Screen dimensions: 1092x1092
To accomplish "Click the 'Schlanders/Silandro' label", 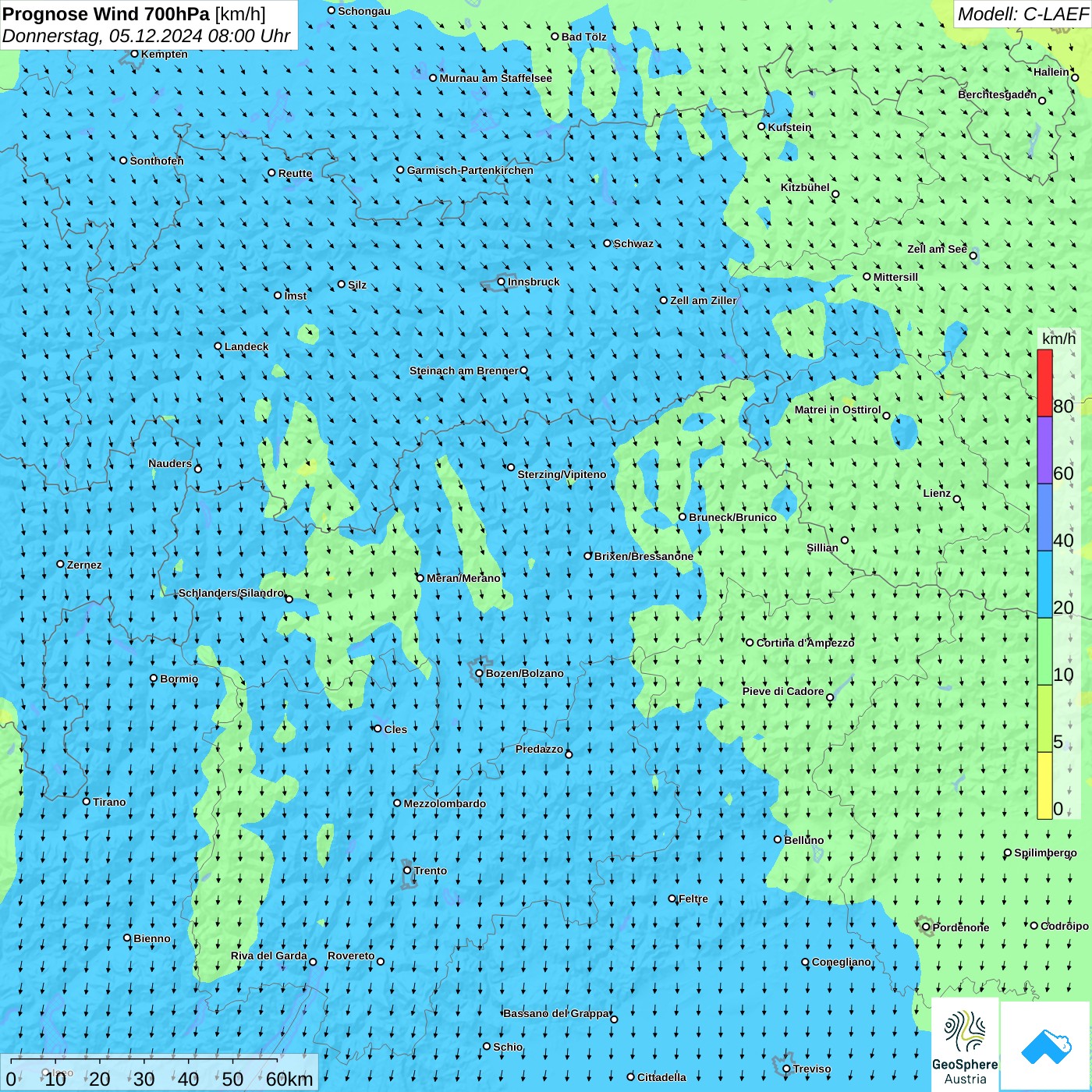I will (231, 593).
